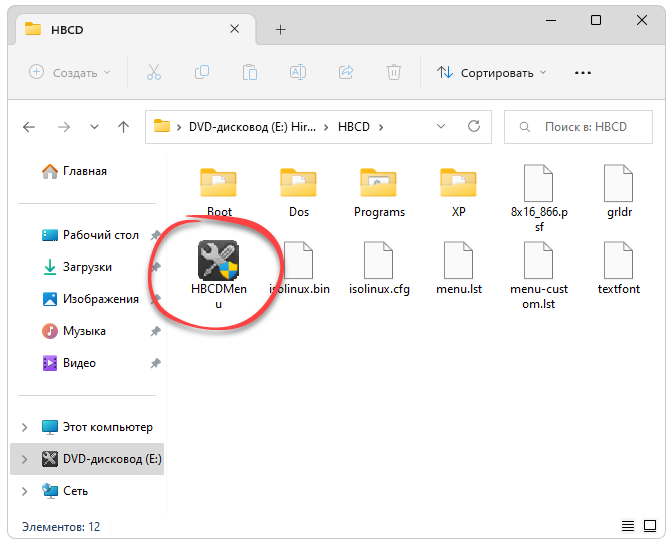Viewport: 670px width, 544px height.
Task: Close the HBCD tab
Action: pyautogui.click(x=235, y=29)
